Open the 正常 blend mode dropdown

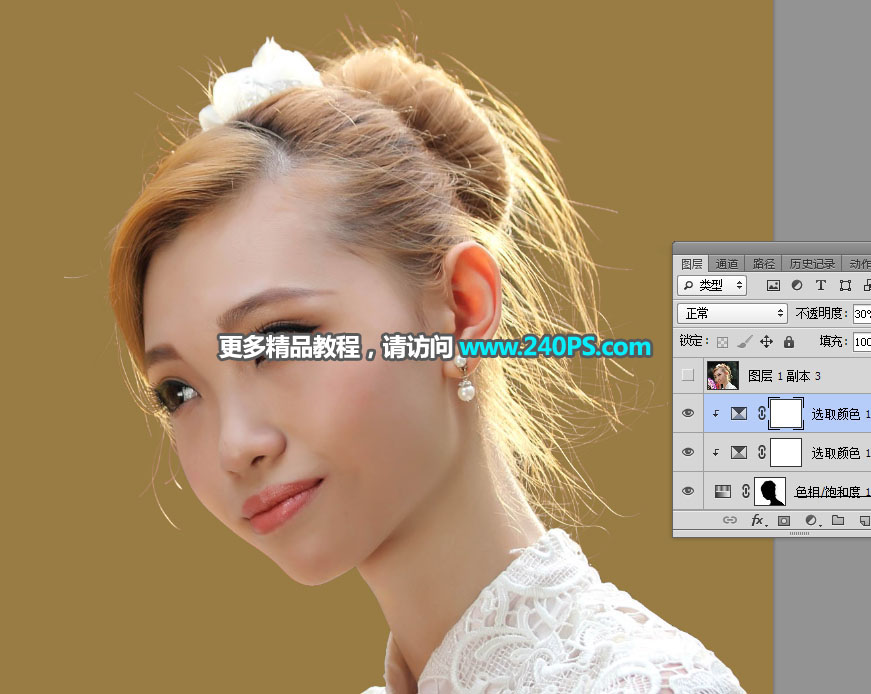point(732,313)
